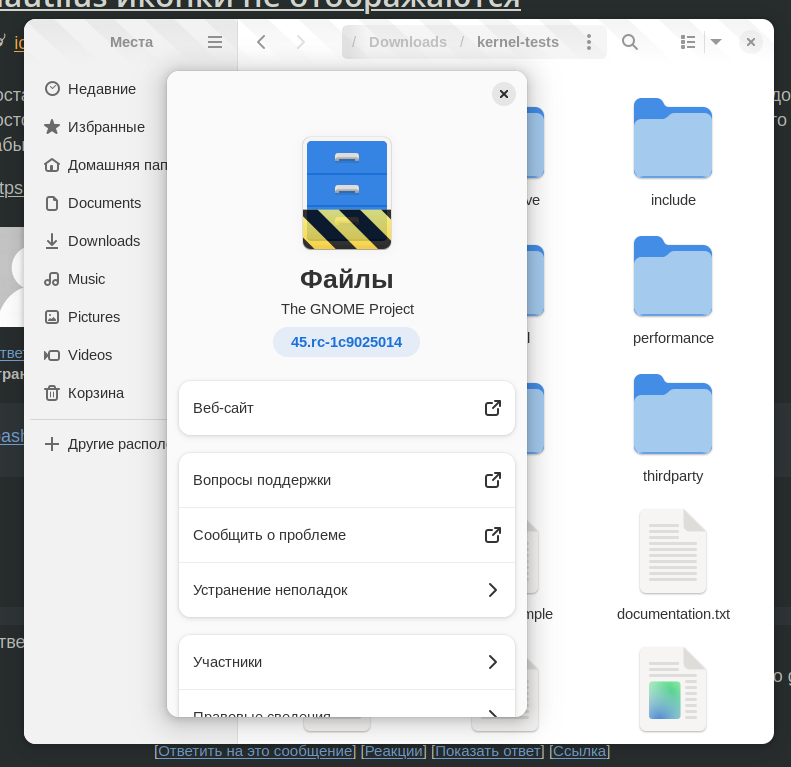Click the Ссылка link
This screenshot has height=767, width=791.
[x=580, y=751]
